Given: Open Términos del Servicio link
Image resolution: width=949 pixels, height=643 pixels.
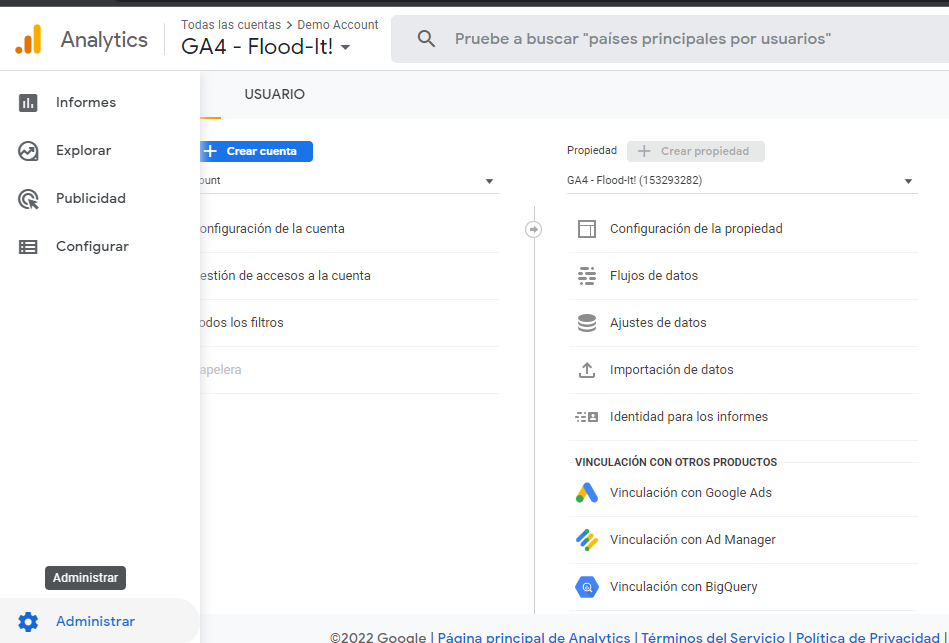Looking at the screenshot, I should (713, 637).
